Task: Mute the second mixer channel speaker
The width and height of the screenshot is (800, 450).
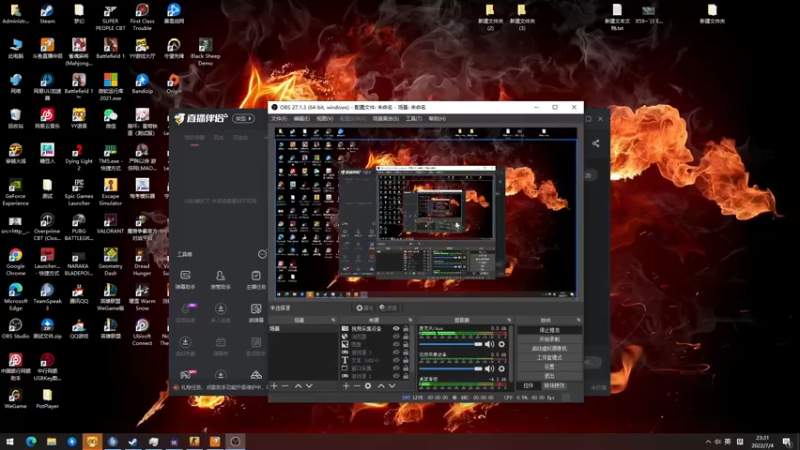Action: click(x=490, y=368)
